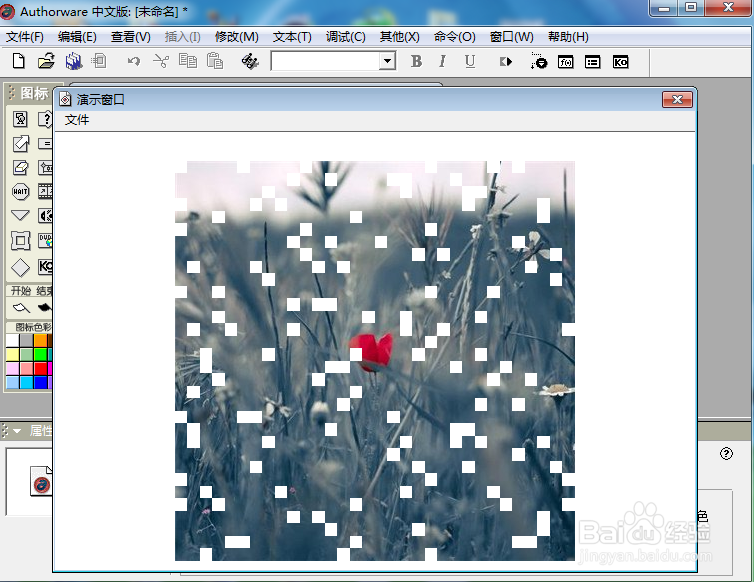Toggle Bold text formatting
Screen dimensions: 754x582
(416, 62)
